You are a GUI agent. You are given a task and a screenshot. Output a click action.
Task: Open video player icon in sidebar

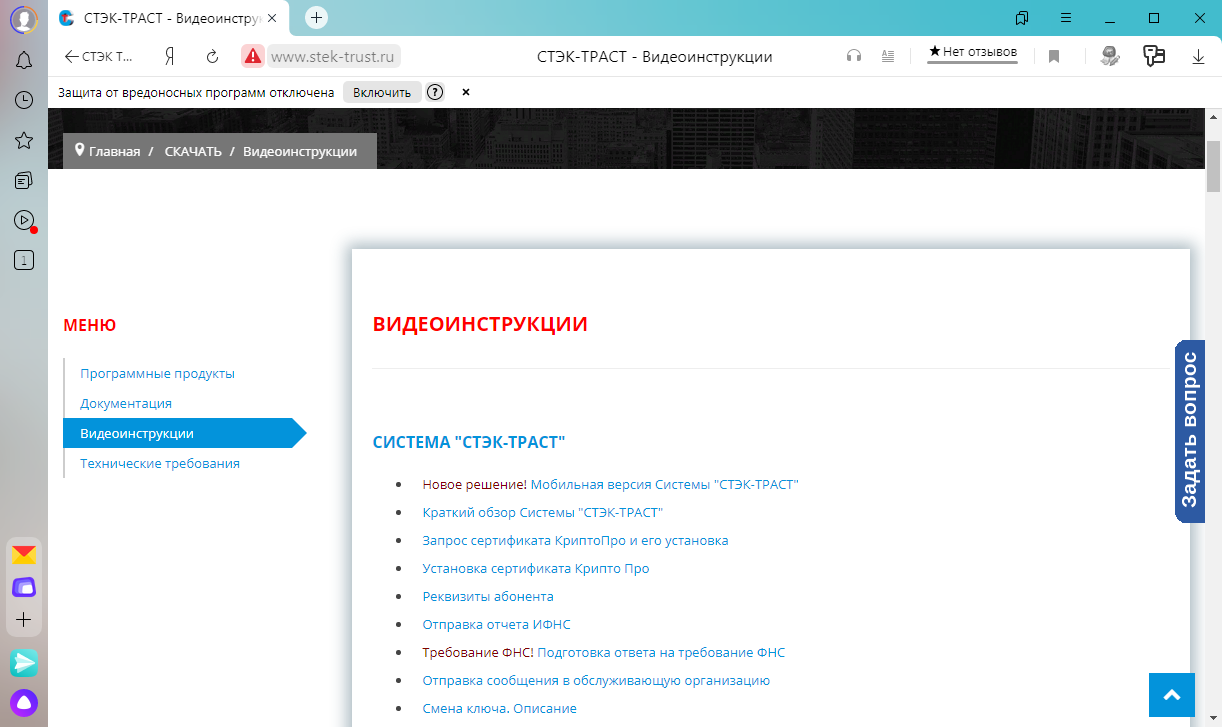[x=24, y=220]
